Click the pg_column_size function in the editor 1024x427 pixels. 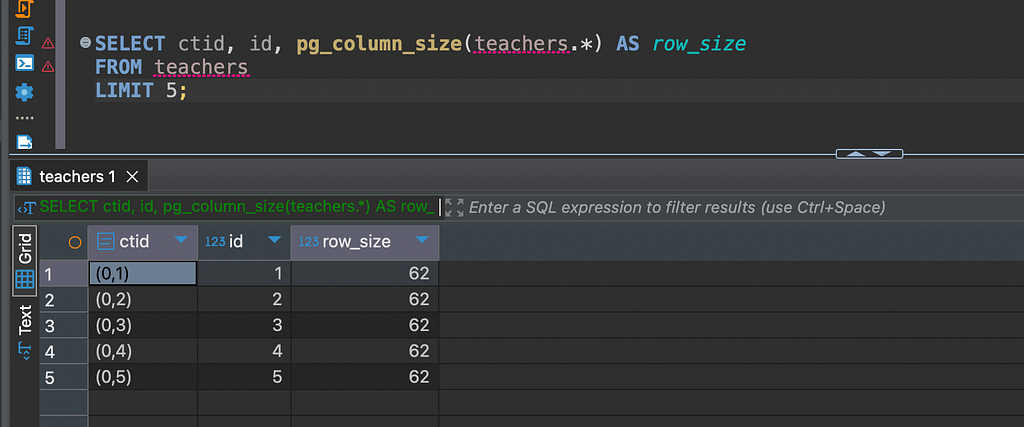[378, 44]
